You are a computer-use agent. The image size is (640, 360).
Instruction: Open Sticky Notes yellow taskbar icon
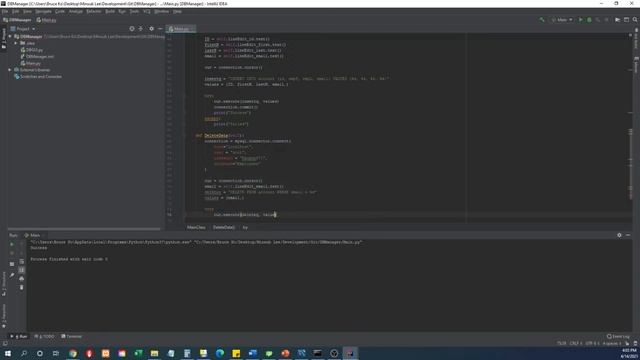(x=236, y=353)
